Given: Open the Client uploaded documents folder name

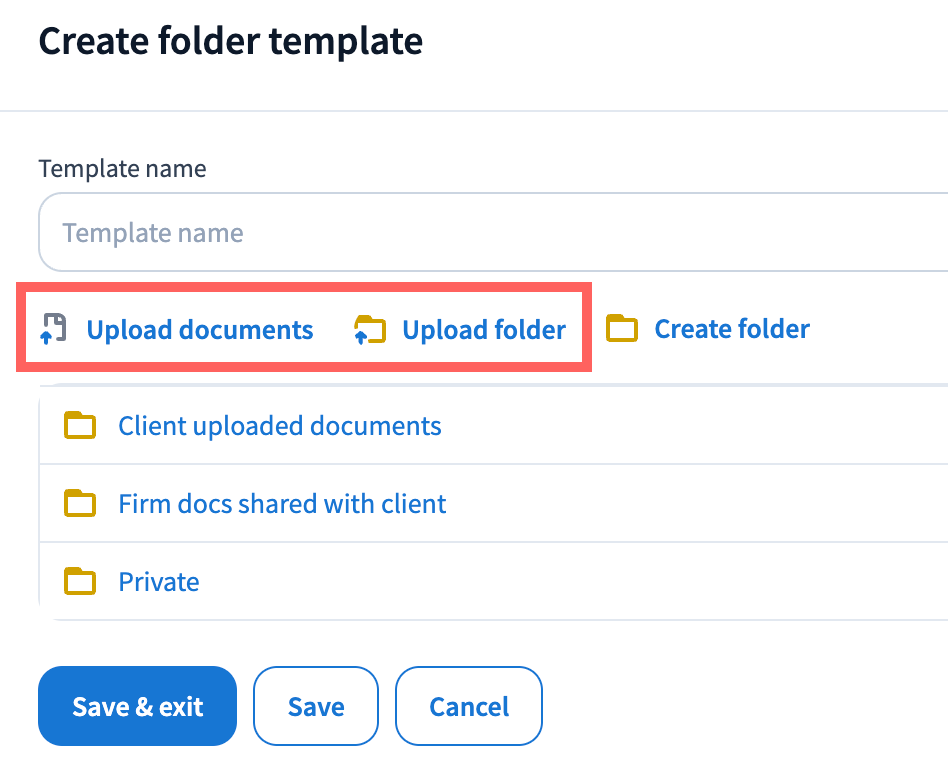Looking at the screenshot, I should tap(280, 426).
